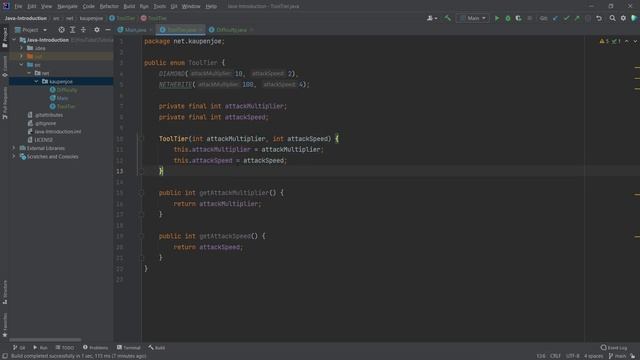Expand Scratches and Consoles node
The width and height of the screenshot is (640, 360).
pyautogui.click(x=14, y=156)
